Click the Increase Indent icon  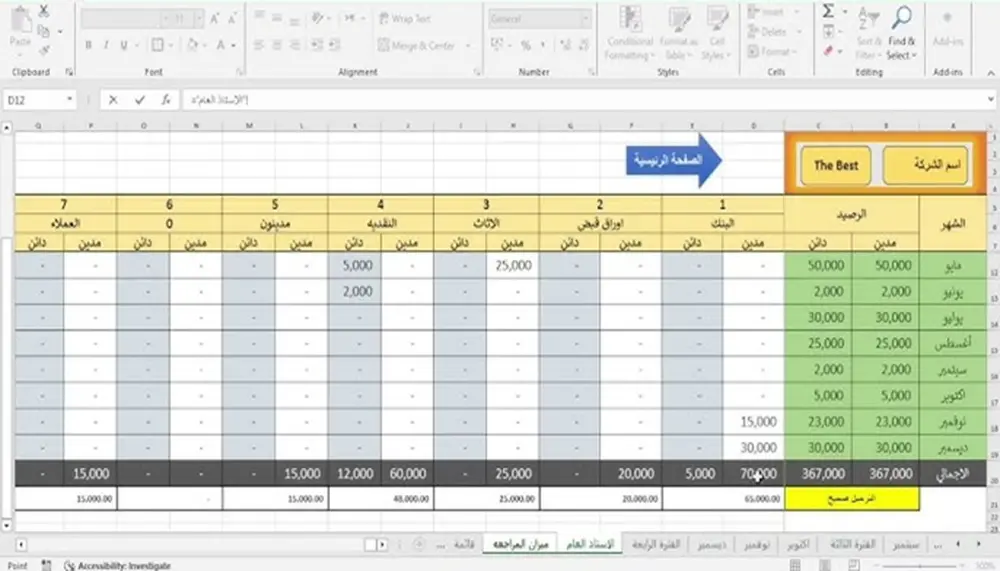tap(334, 45)
